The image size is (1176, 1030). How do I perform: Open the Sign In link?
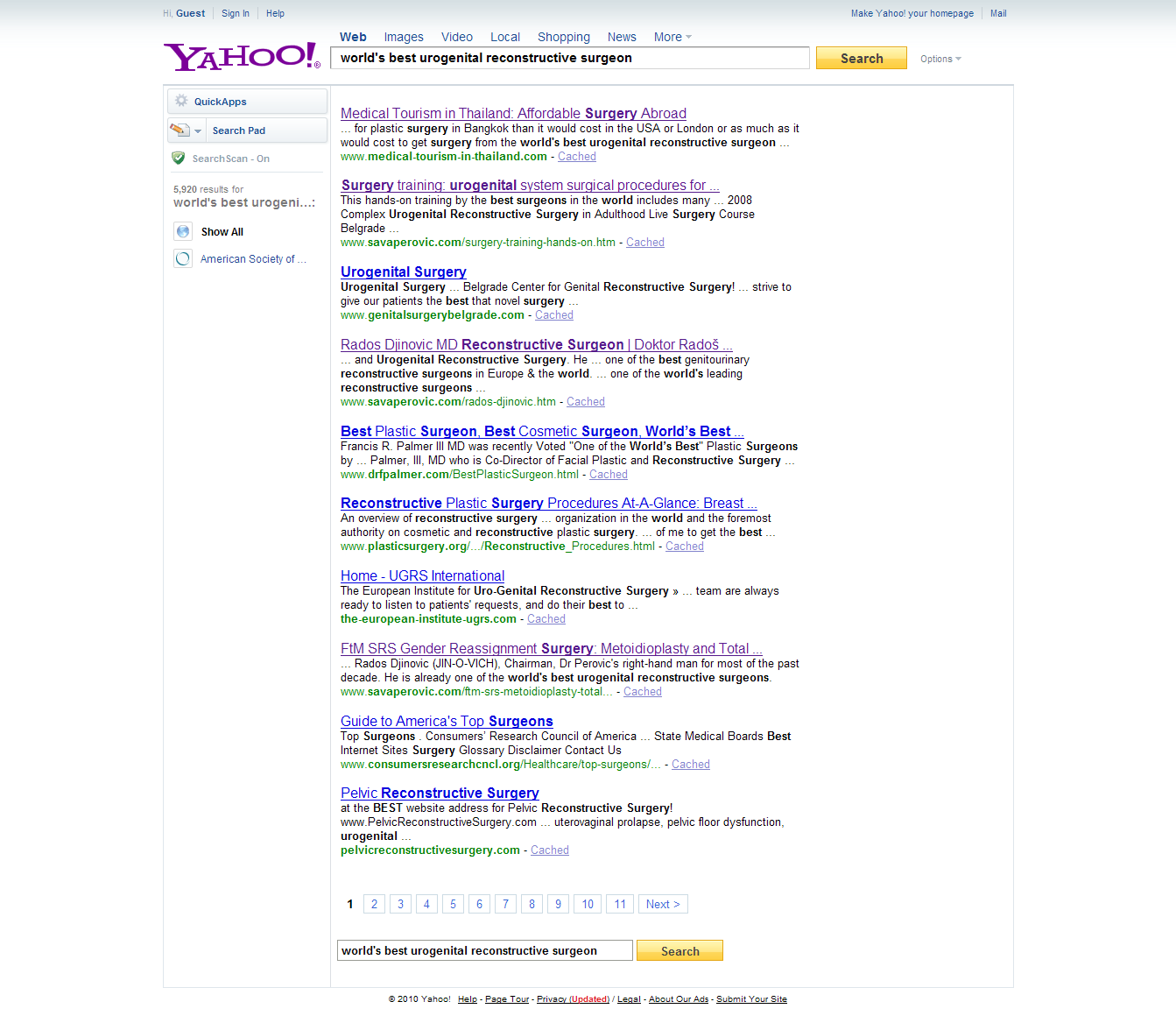[x=236, y=13]
